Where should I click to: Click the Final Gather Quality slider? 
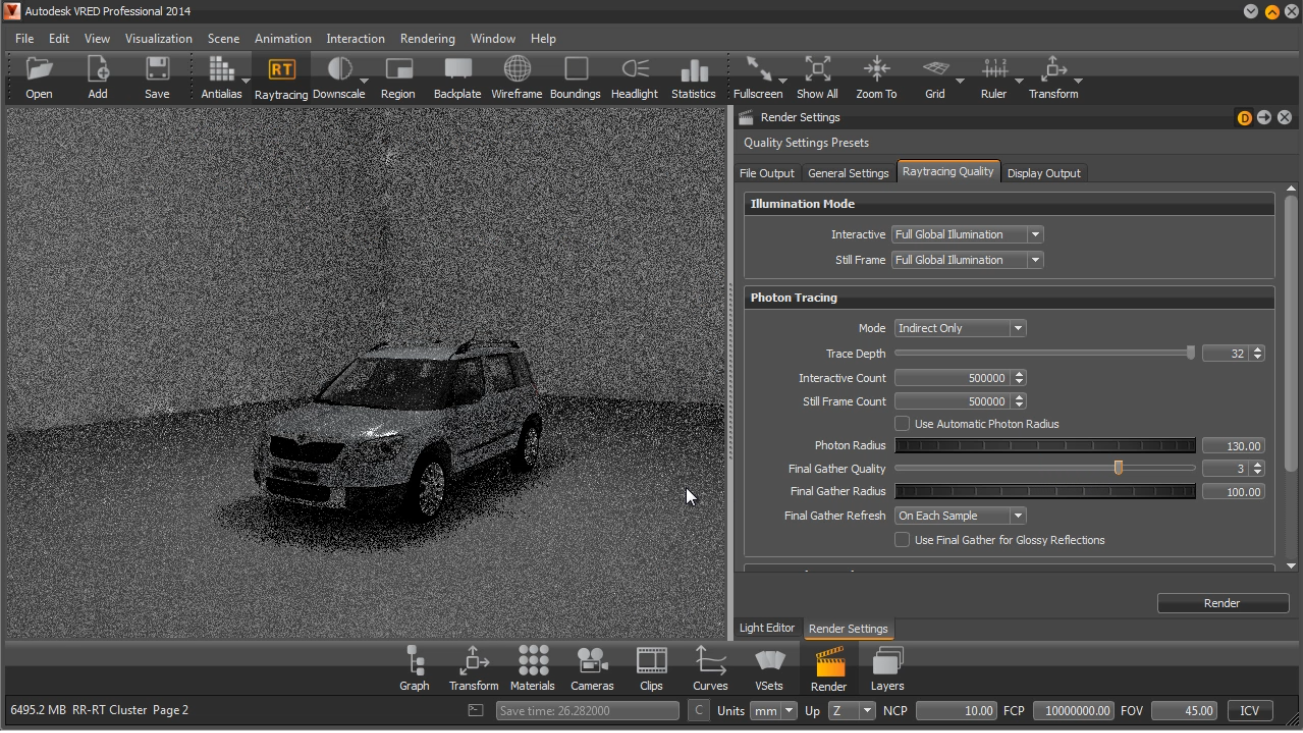(x=1044, y=468)
